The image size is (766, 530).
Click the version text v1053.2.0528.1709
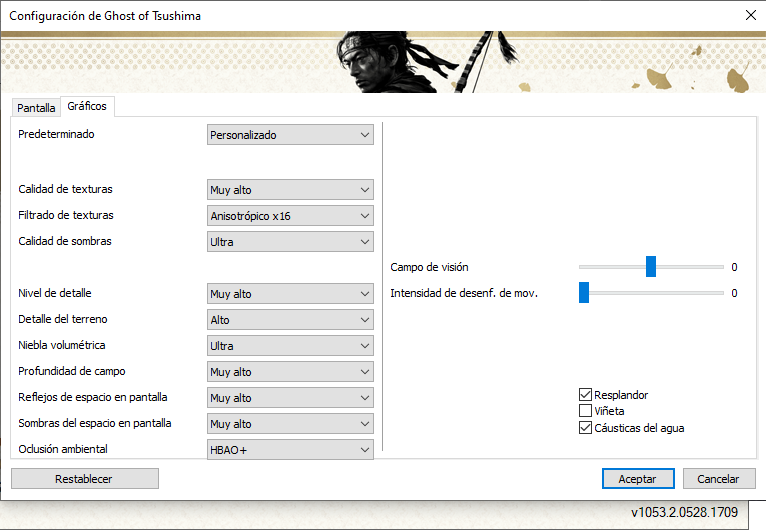684,512
